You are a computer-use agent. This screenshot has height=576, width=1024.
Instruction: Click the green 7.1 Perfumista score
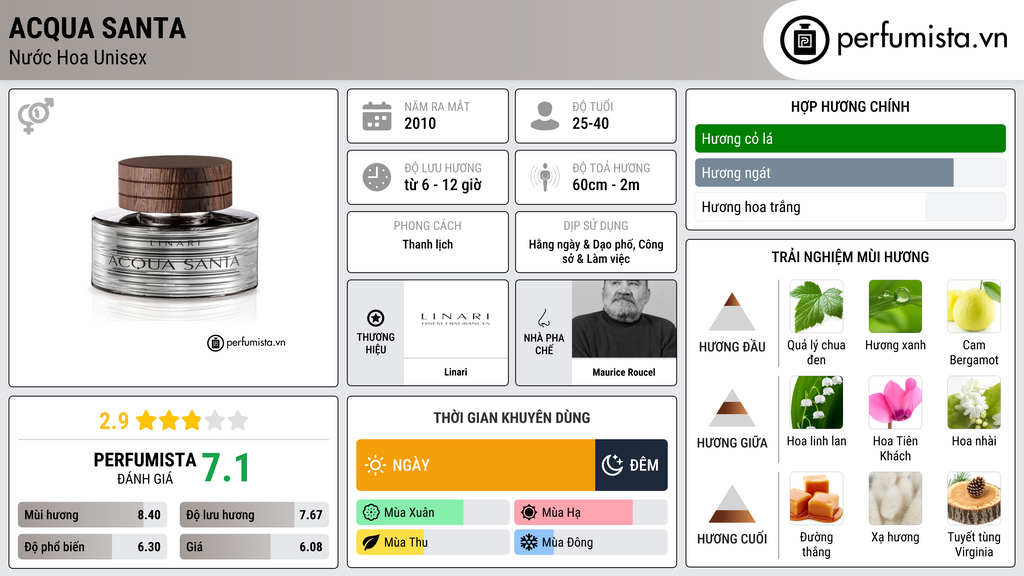(225, 468)
